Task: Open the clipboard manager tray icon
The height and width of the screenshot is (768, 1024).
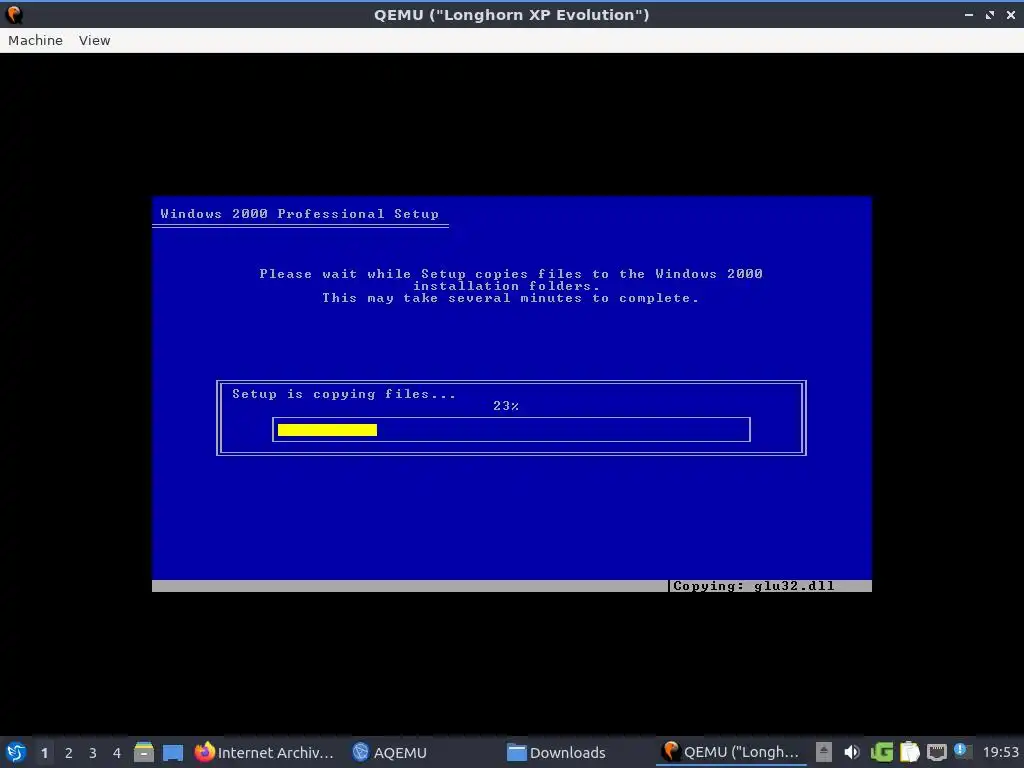Action: coord(910,752)
